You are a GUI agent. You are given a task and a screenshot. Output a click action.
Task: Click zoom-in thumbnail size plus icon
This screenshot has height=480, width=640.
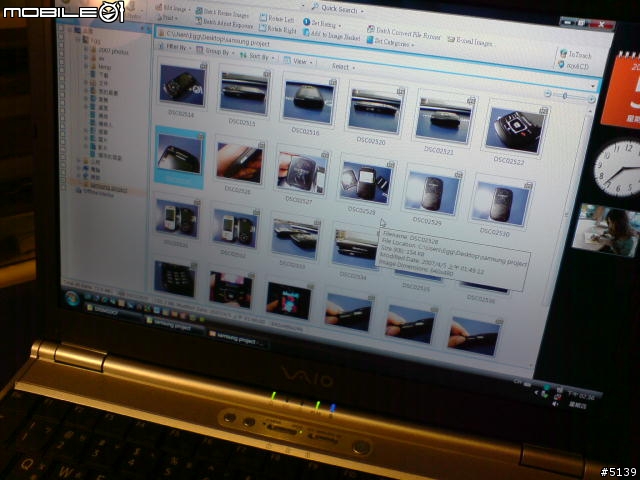[591, 99]
